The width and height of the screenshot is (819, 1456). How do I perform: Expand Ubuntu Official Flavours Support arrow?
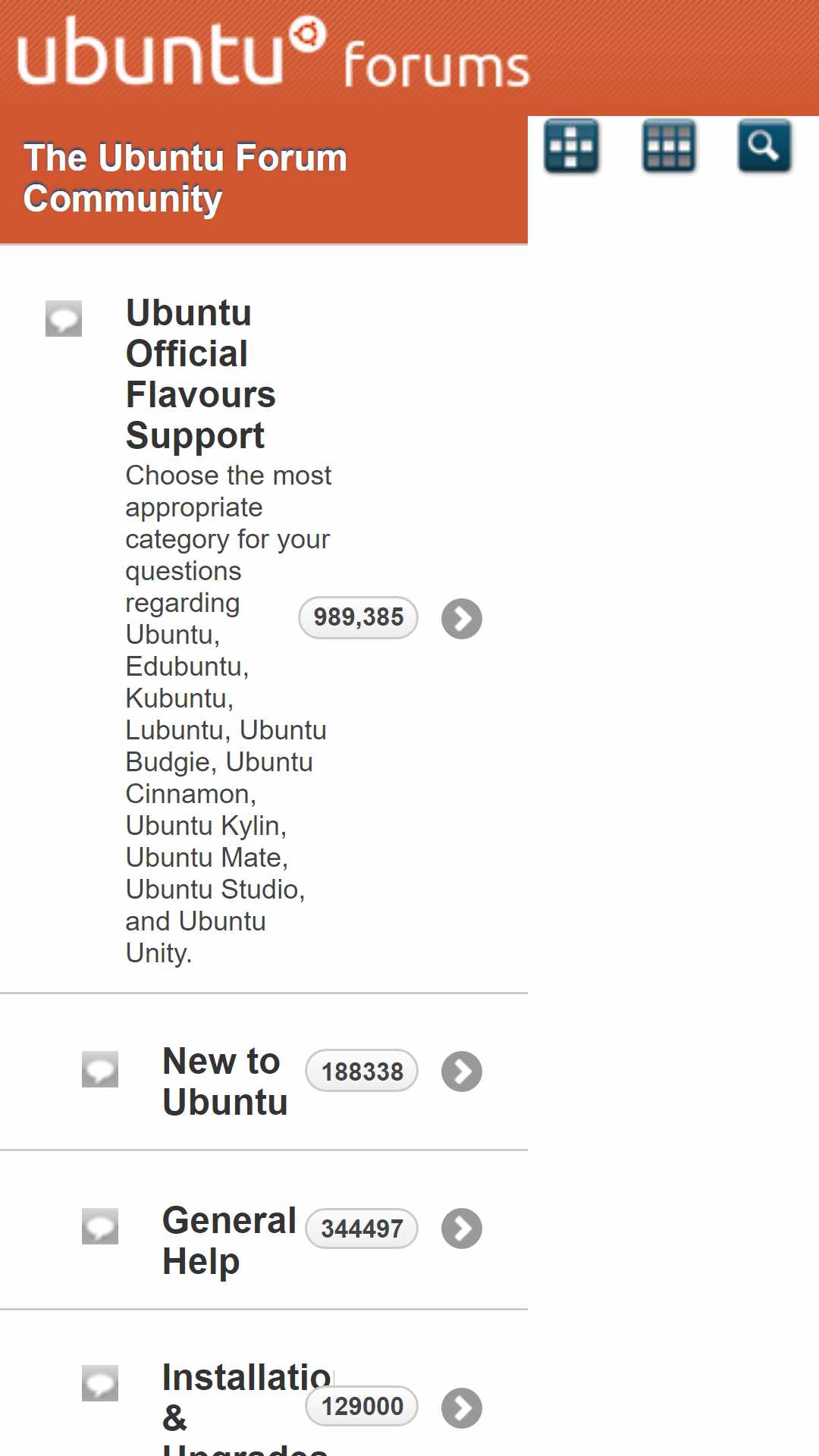(462, 619)
